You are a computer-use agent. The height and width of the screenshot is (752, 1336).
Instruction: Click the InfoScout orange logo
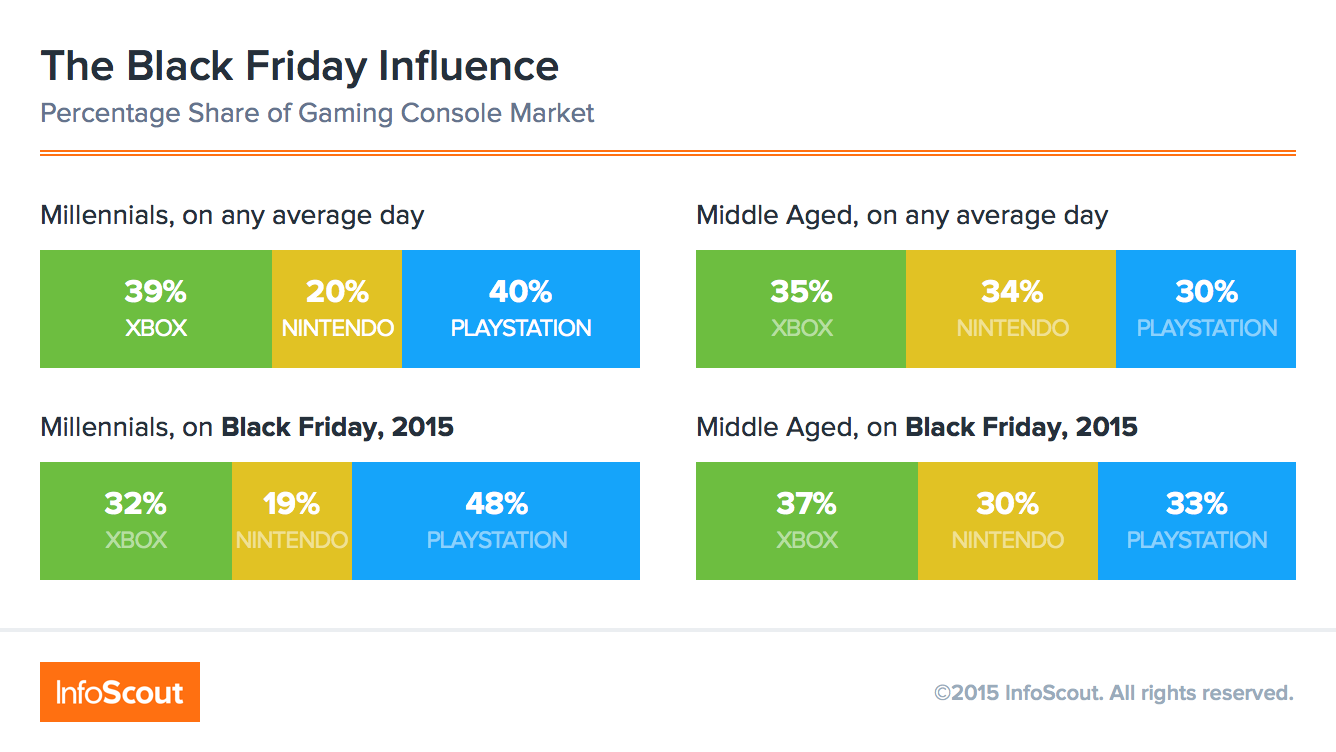click(120, 692)
